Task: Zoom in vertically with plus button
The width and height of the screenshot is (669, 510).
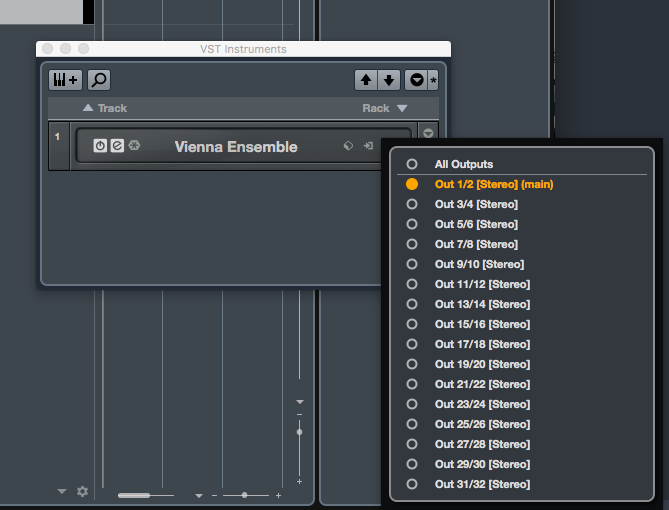Action: coord(300,481)
